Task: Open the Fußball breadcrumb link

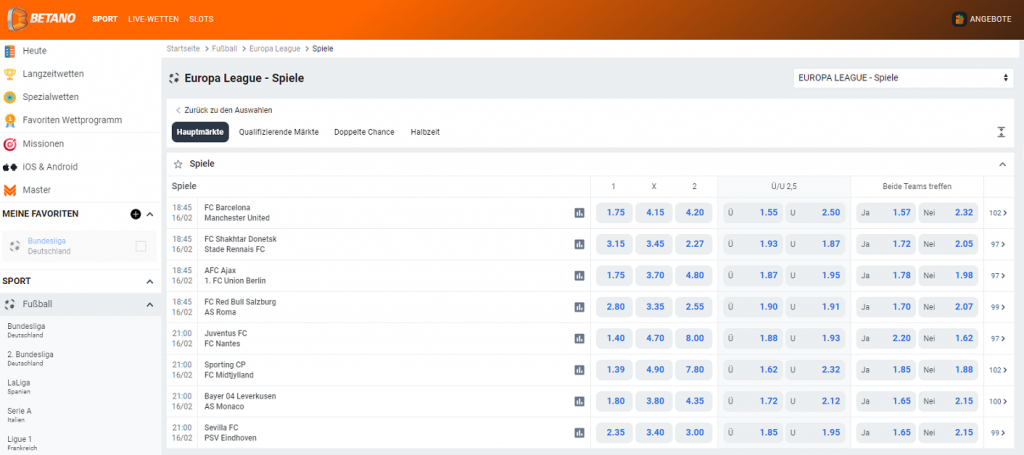Action: click(x=225, y=49)
